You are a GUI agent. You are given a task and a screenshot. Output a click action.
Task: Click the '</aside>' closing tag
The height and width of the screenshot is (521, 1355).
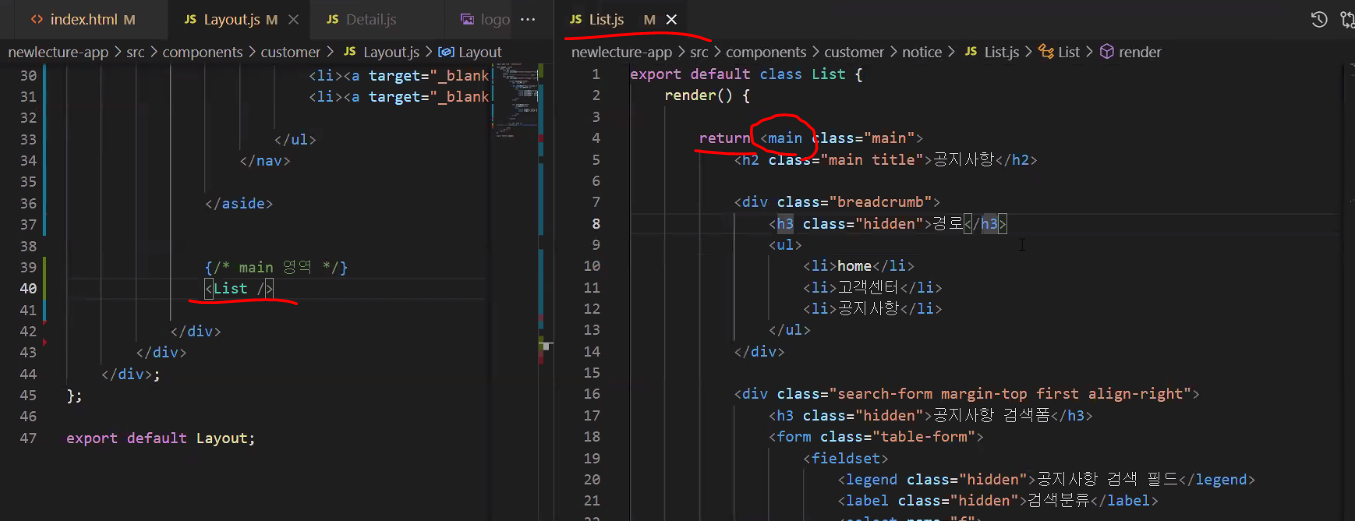click(x=238, y=203)
